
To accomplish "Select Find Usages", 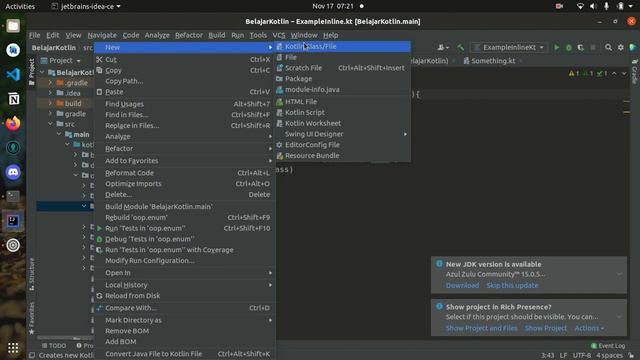I will click(184, 104).
